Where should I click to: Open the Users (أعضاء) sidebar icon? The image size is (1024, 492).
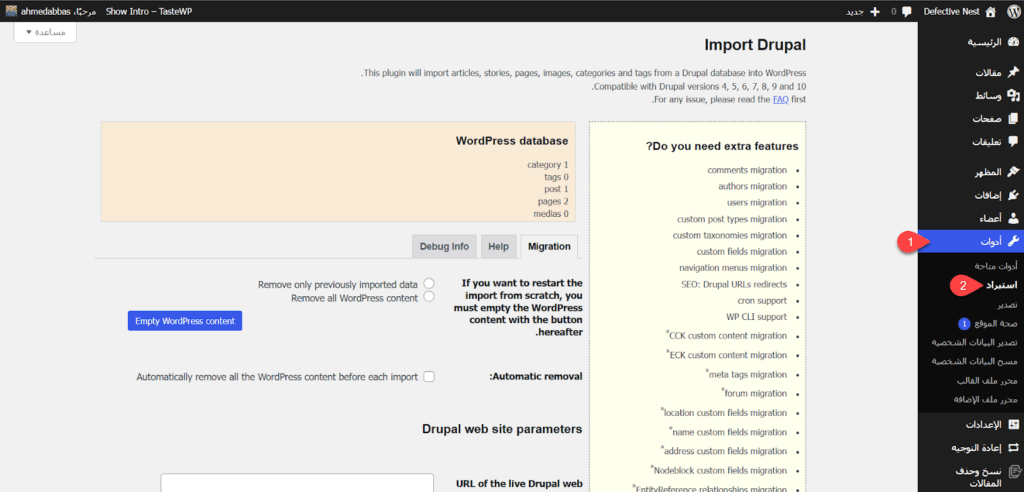1012,218
